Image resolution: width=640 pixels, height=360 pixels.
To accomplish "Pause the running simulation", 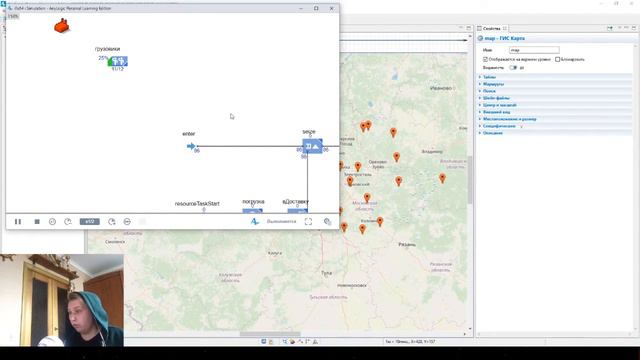I will [x=18, y=222].
